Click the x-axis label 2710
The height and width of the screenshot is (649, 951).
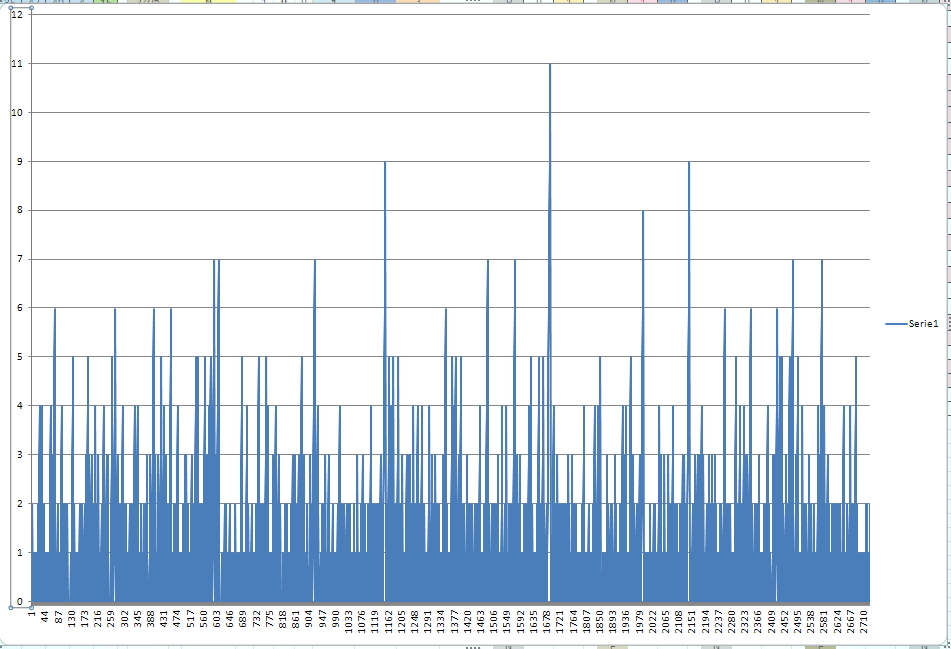[x=864, y=621]
